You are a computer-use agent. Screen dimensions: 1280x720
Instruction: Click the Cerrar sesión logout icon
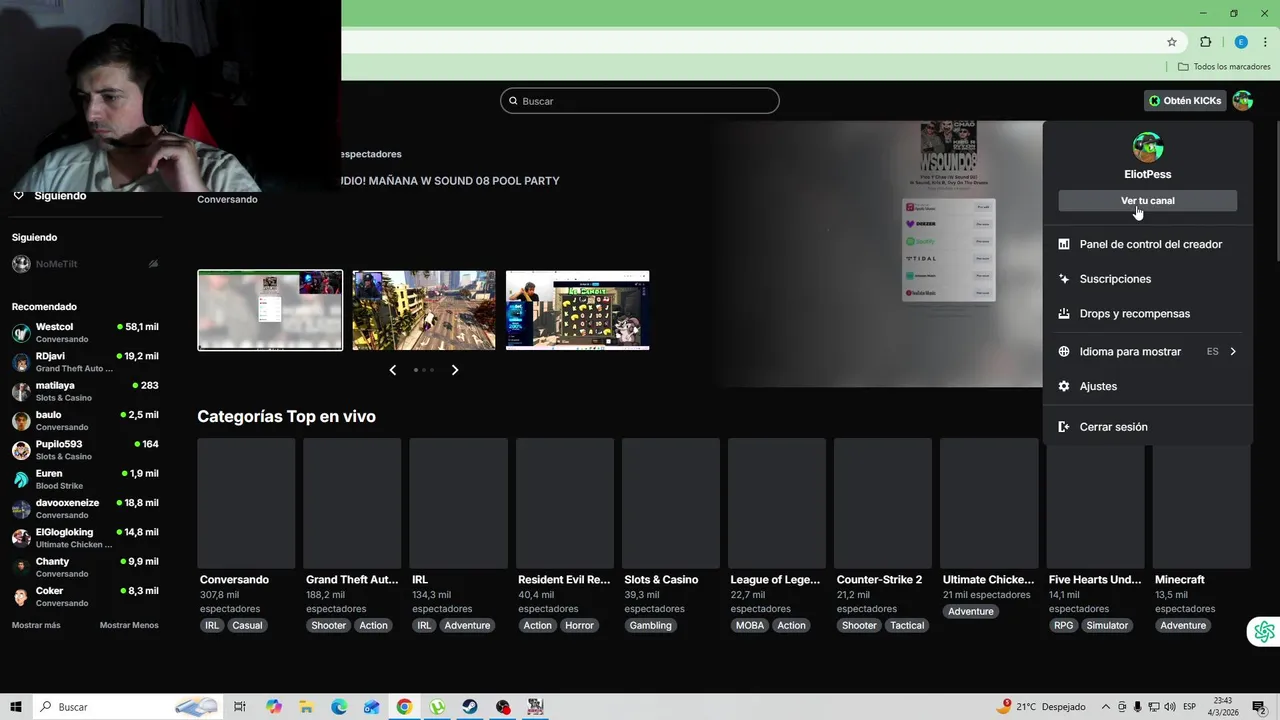(1064, 427)
